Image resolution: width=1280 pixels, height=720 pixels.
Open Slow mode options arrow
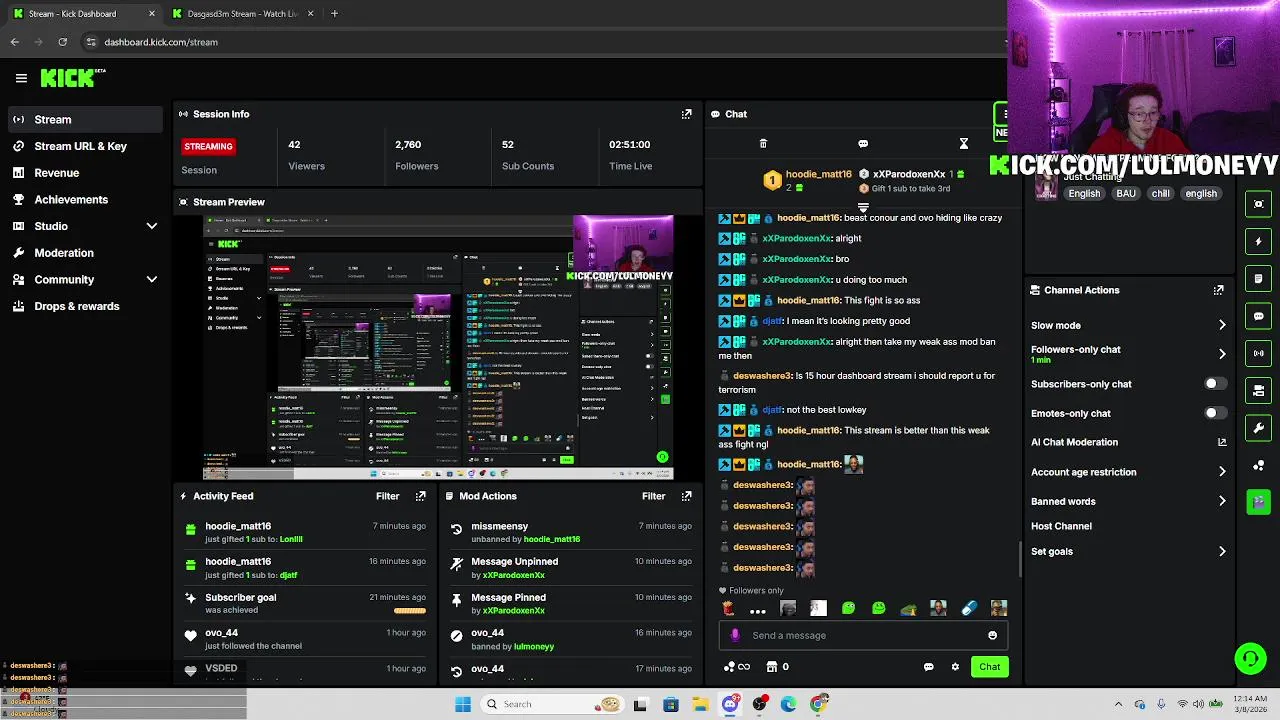click(x=1222, y=325)
